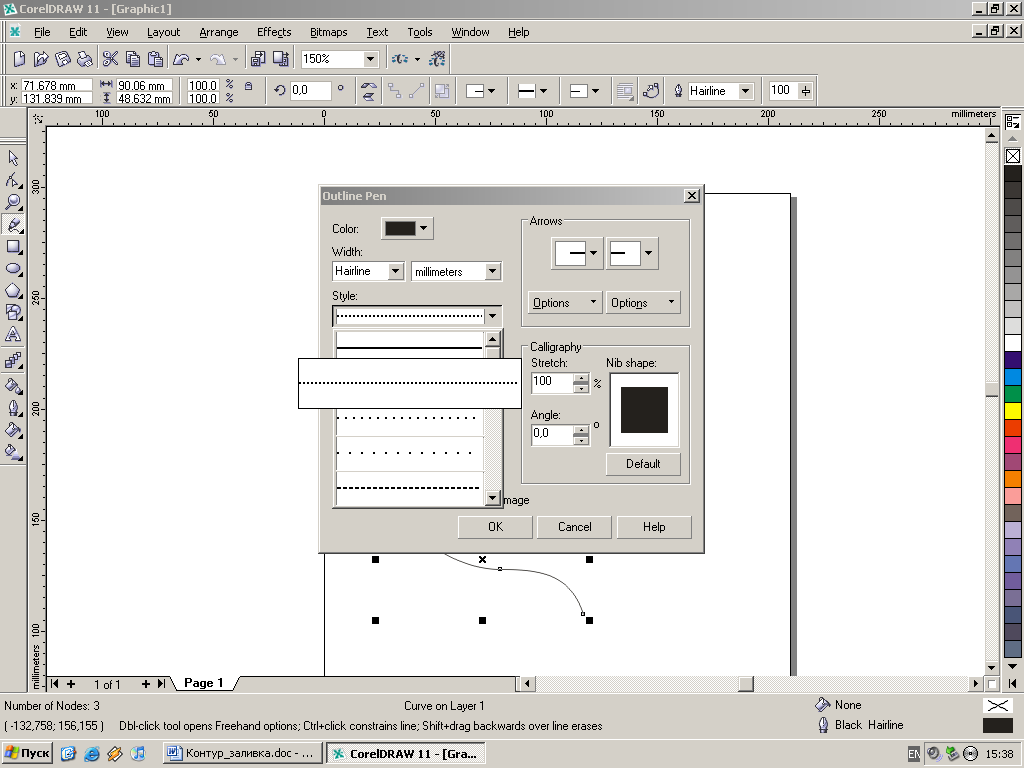Open the zoom level 150% dropdown
The image size is (1024, 768).
pos(370,59)
